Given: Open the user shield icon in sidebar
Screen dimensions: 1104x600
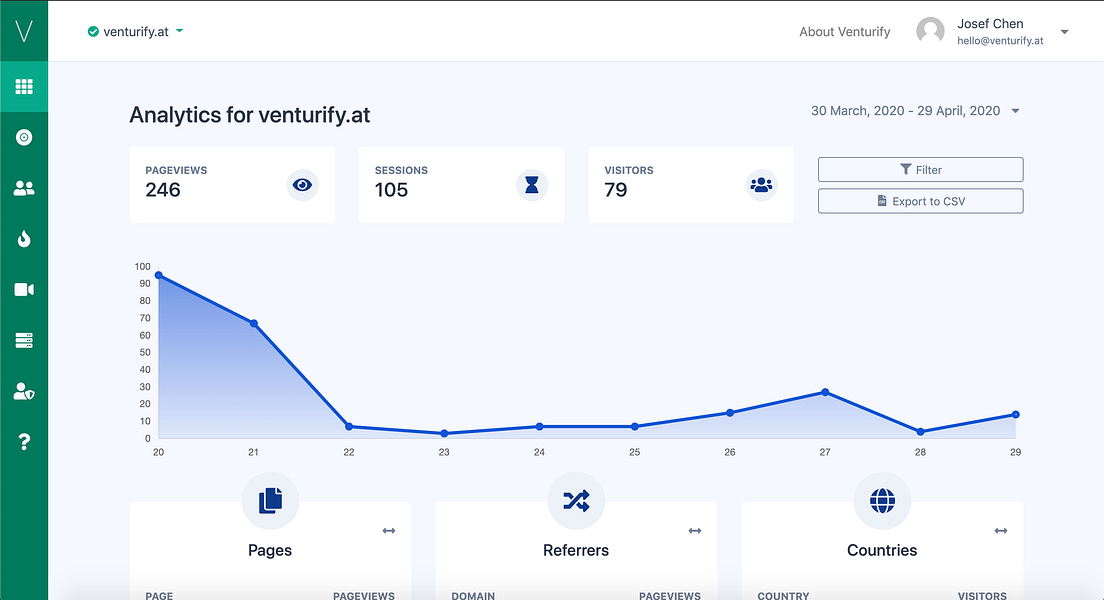Looking at the screenshot, I should click(x=24, y=392).
